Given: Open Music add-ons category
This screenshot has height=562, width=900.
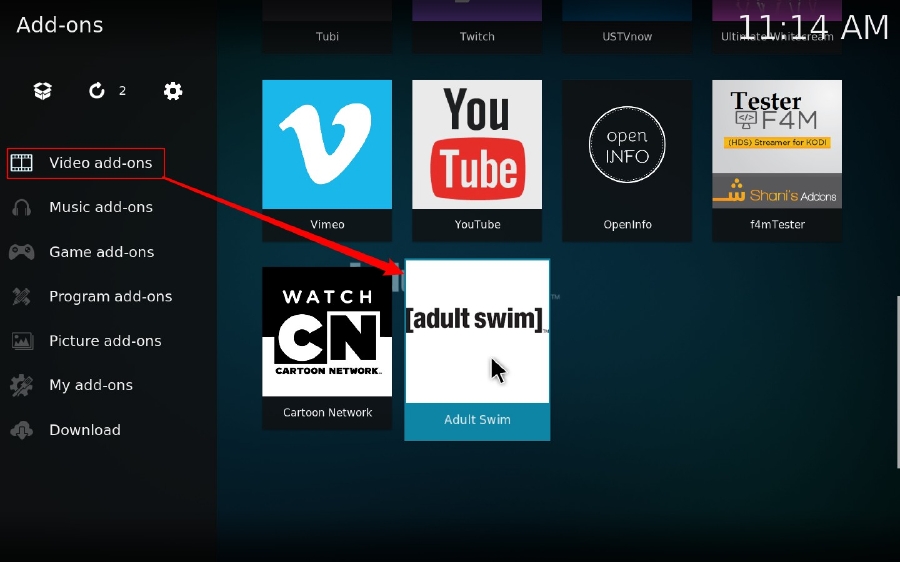Looking at the screenshot, I should click(x=101, y=207).
